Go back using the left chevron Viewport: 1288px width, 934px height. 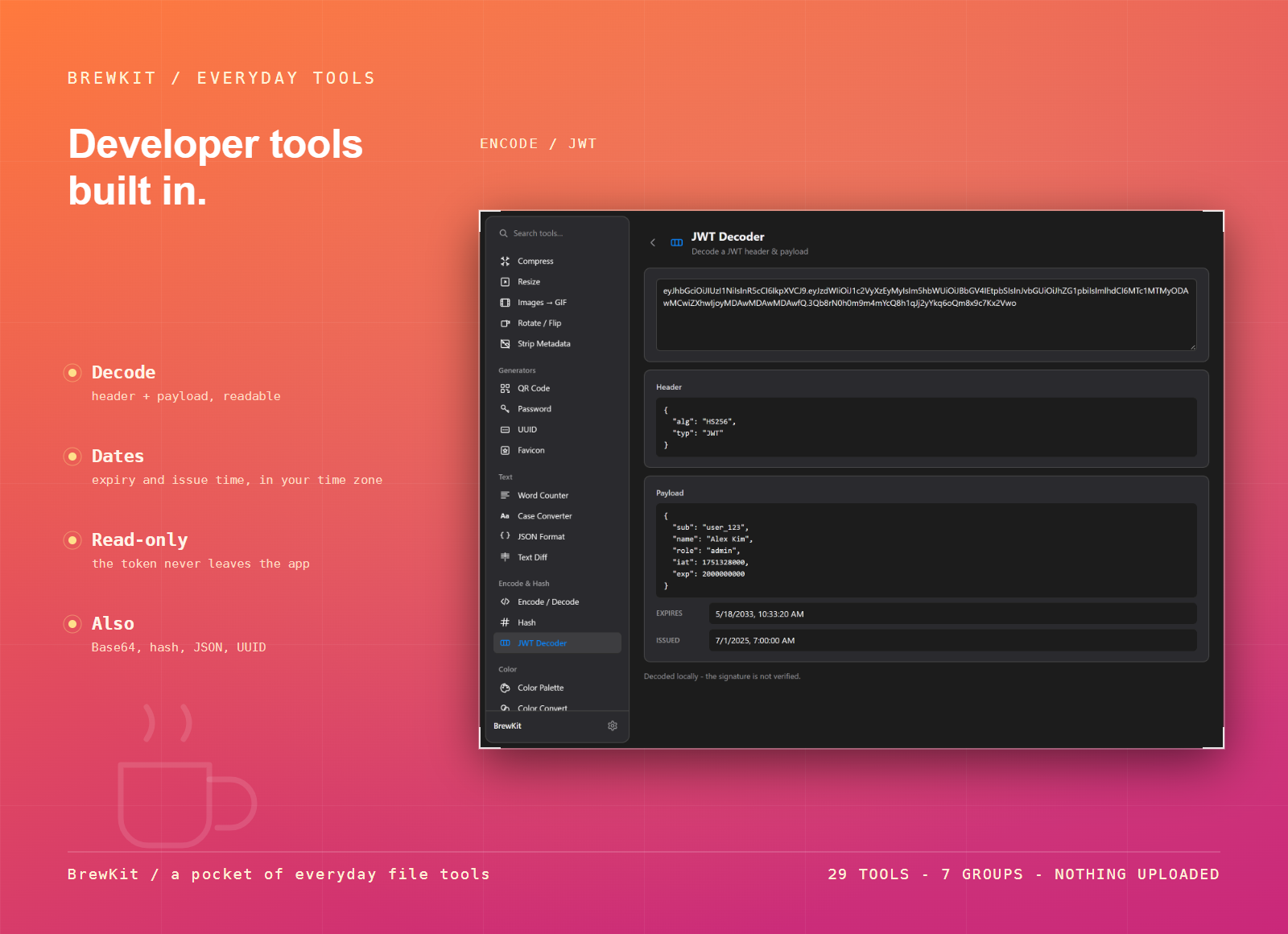pos(653,242)
